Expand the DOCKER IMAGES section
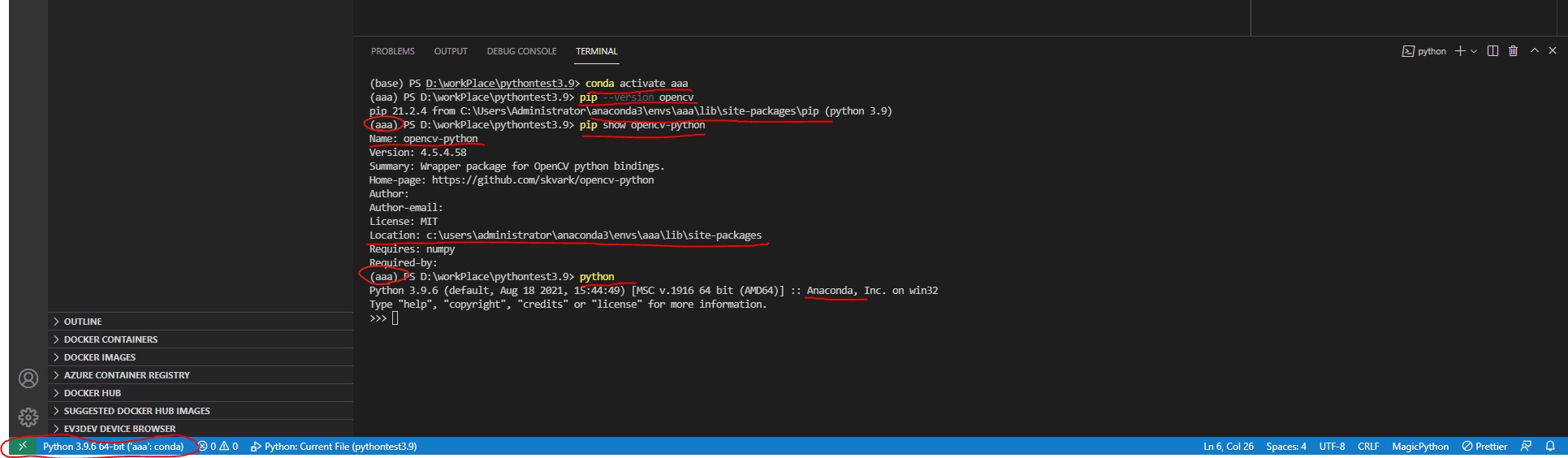The image size is (1568, 458). [201, 357]
